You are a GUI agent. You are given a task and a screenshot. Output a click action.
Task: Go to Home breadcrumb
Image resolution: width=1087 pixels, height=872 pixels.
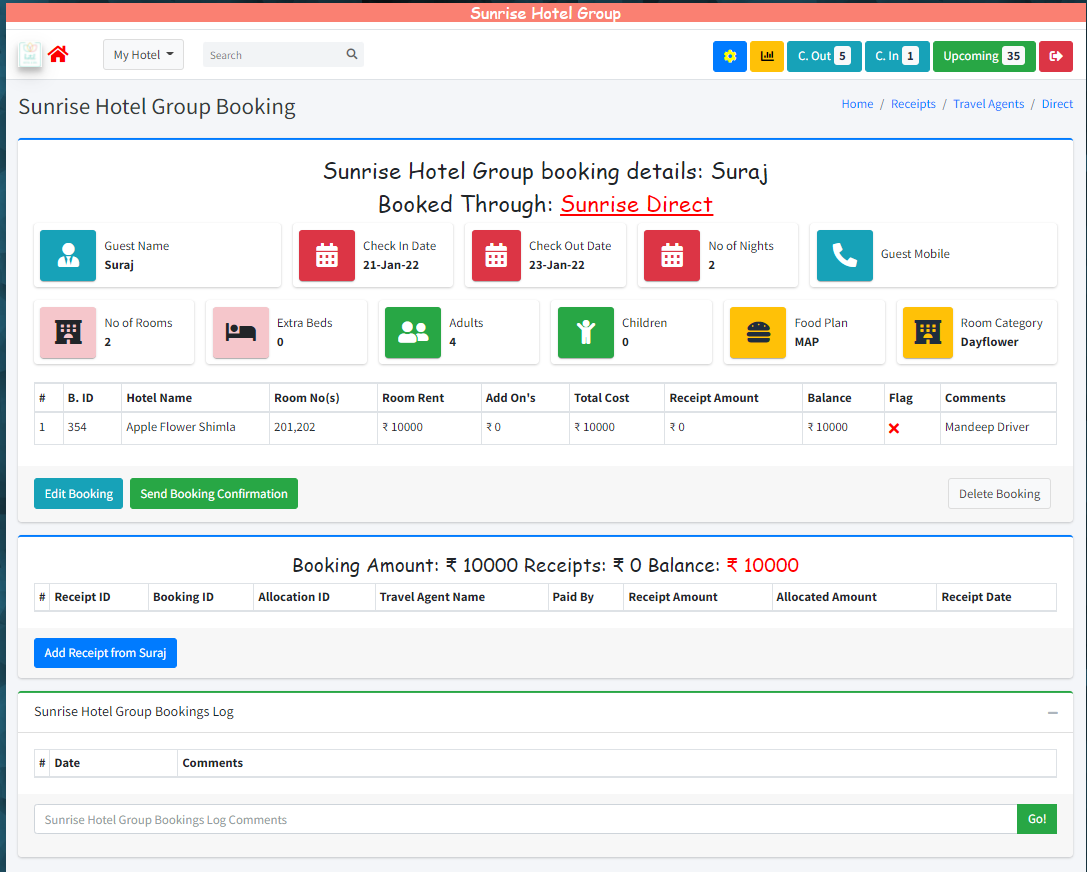click(x=858, y=104)
